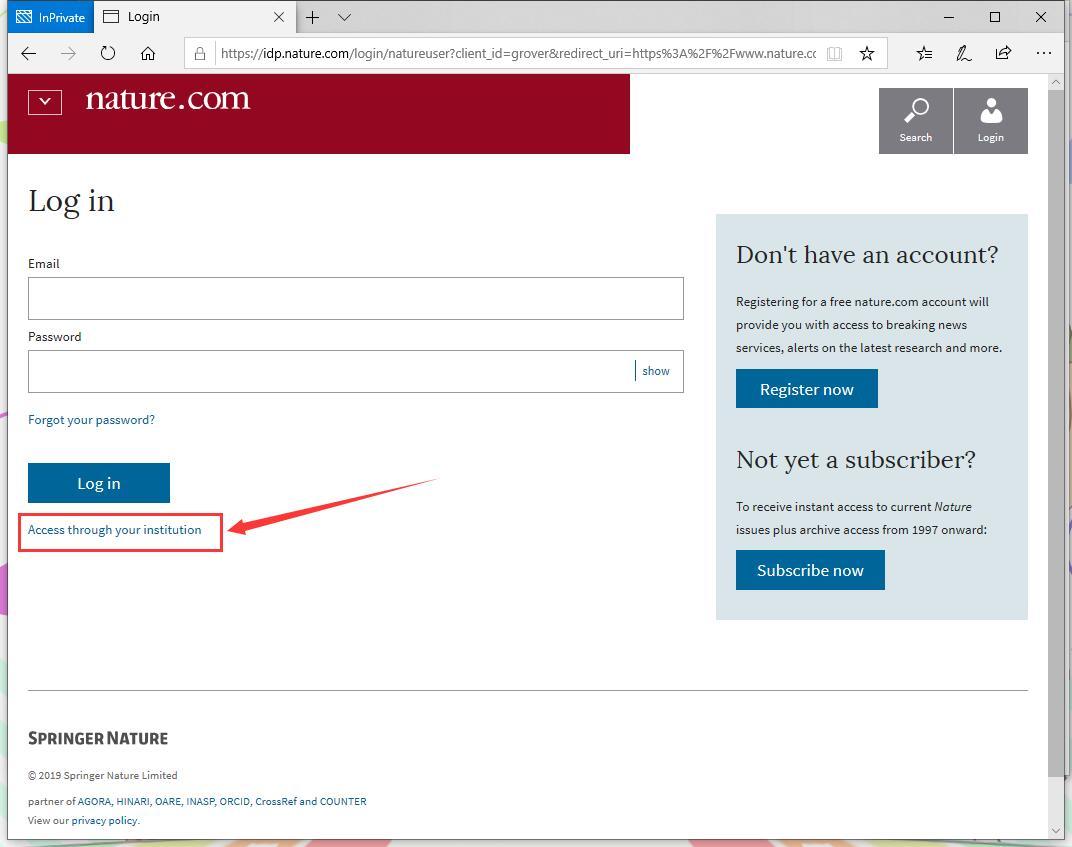Click into the Email input field
The width and height of the screenshot is (1072, 847).
(355, 299)
